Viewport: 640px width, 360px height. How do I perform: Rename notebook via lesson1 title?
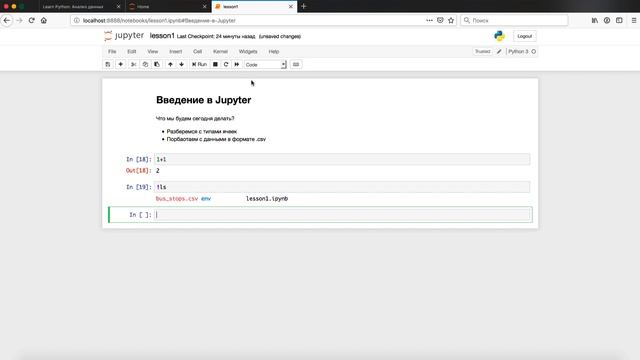pos(162,36)
